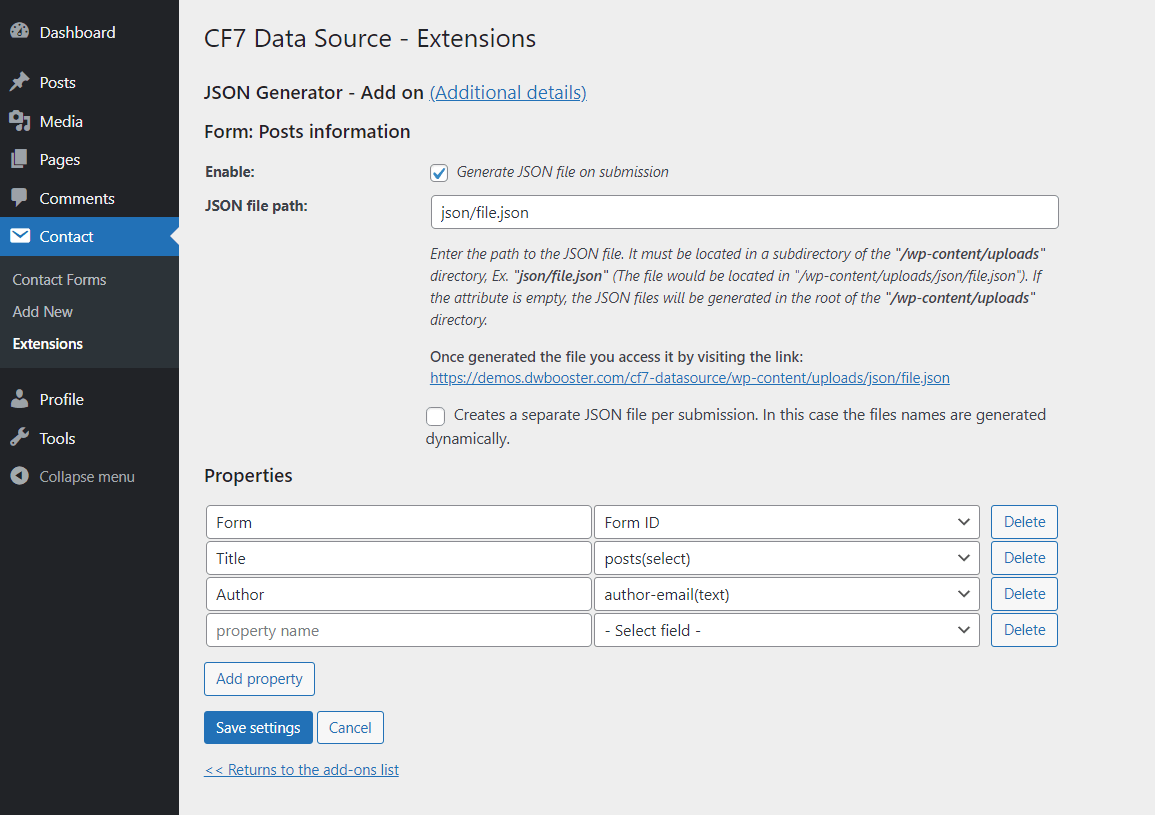
Task: Click the Dashboard gauge icon
Action: [19, 32]
